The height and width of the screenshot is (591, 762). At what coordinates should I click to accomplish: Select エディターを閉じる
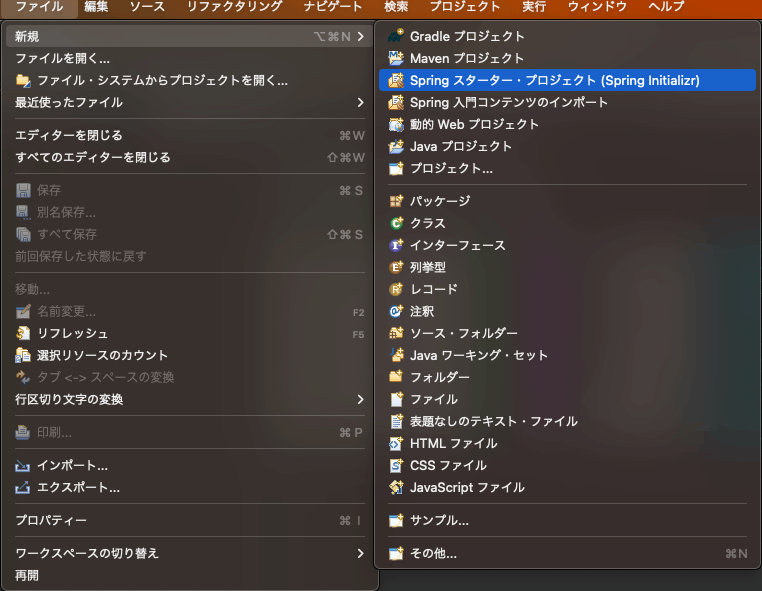(x=190, y=135)
